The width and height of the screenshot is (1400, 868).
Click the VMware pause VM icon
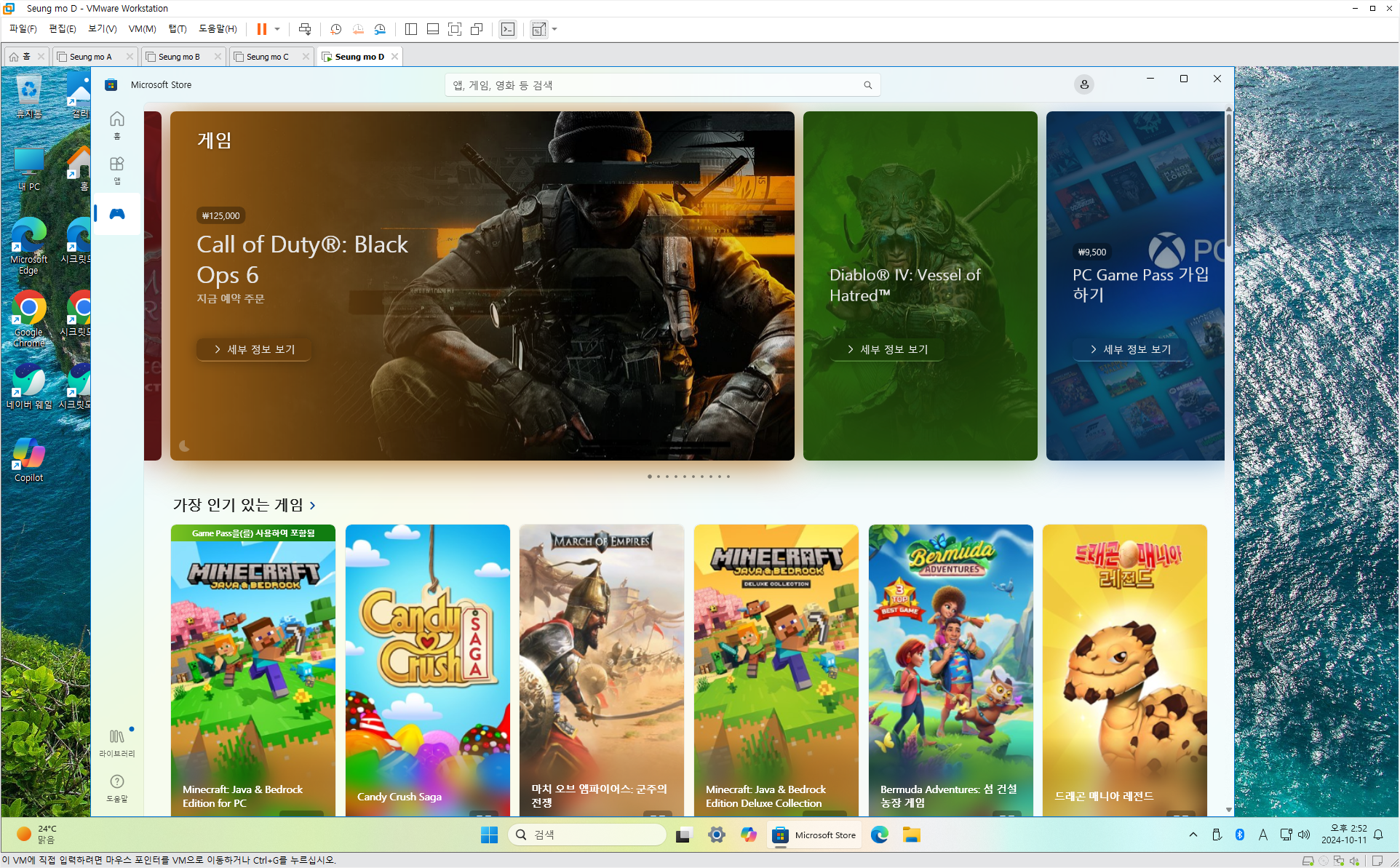261,29
